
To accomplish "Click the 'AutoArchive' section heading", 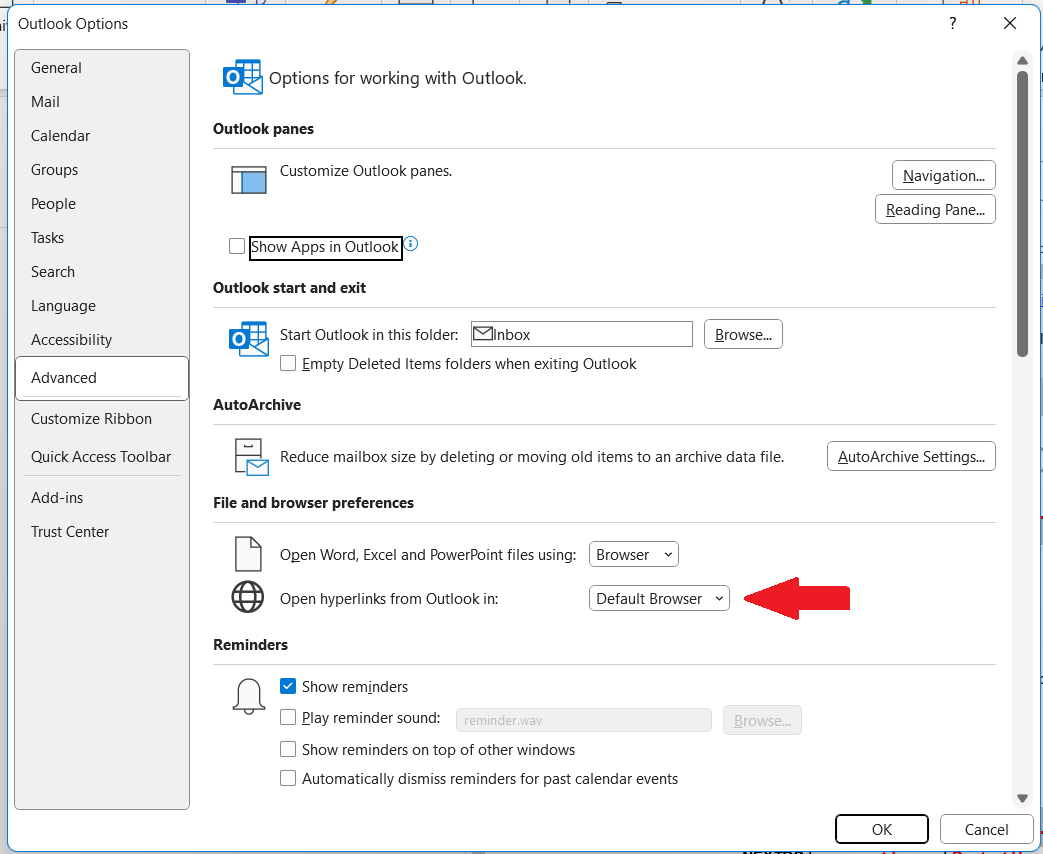I will click(257, 405).
